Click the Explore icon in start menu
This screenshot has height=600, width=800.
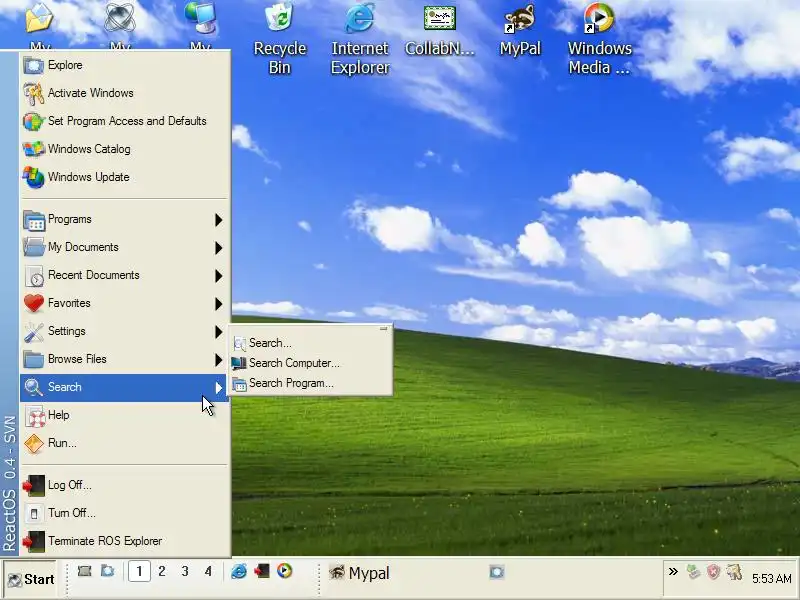coord(34,65)
